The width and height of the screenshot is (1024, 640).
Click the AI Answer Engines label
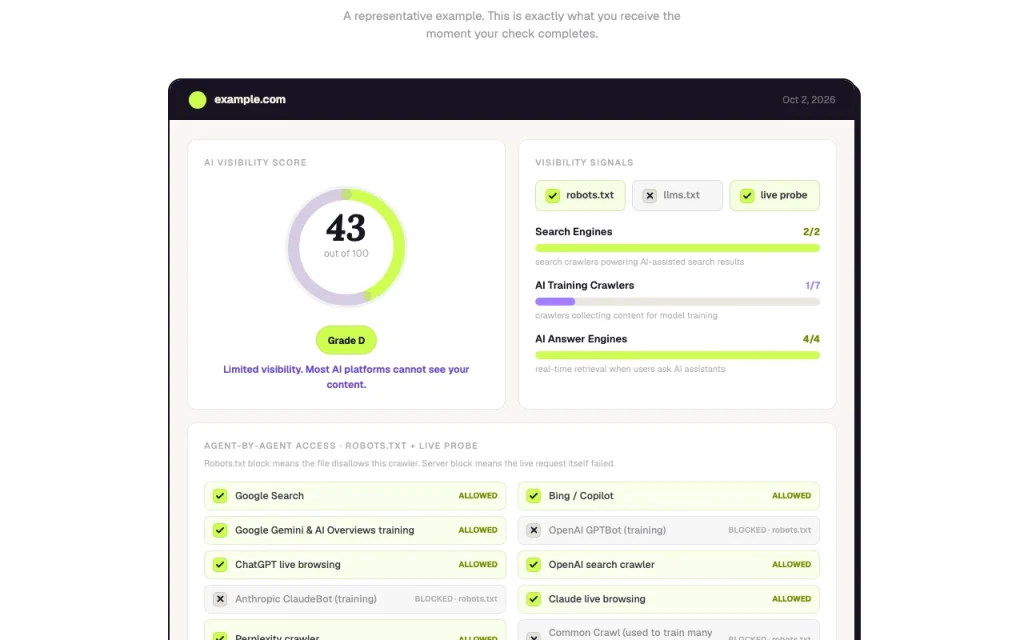(581, 339)
